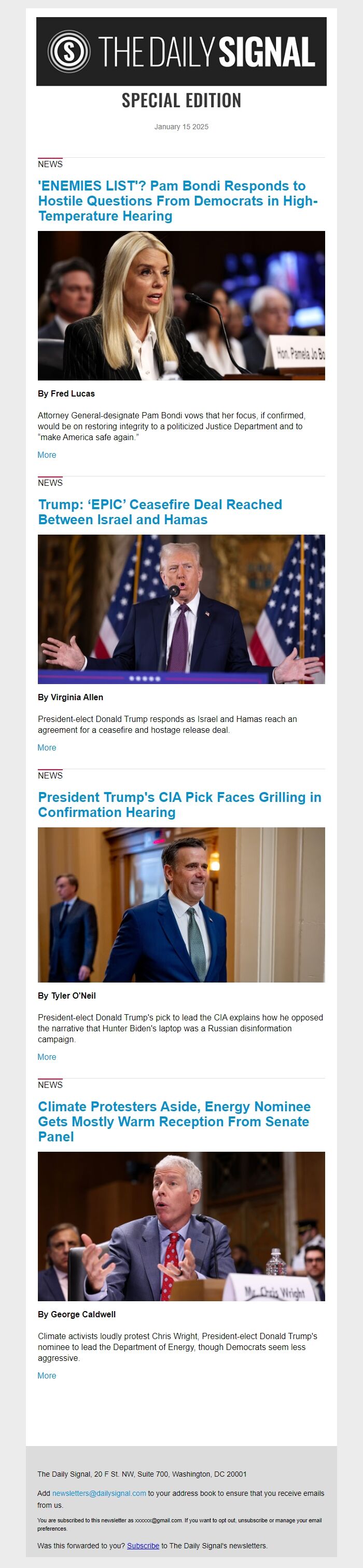
Task: Click More under the CIA pick story
Action: (x=47, y=1057)
